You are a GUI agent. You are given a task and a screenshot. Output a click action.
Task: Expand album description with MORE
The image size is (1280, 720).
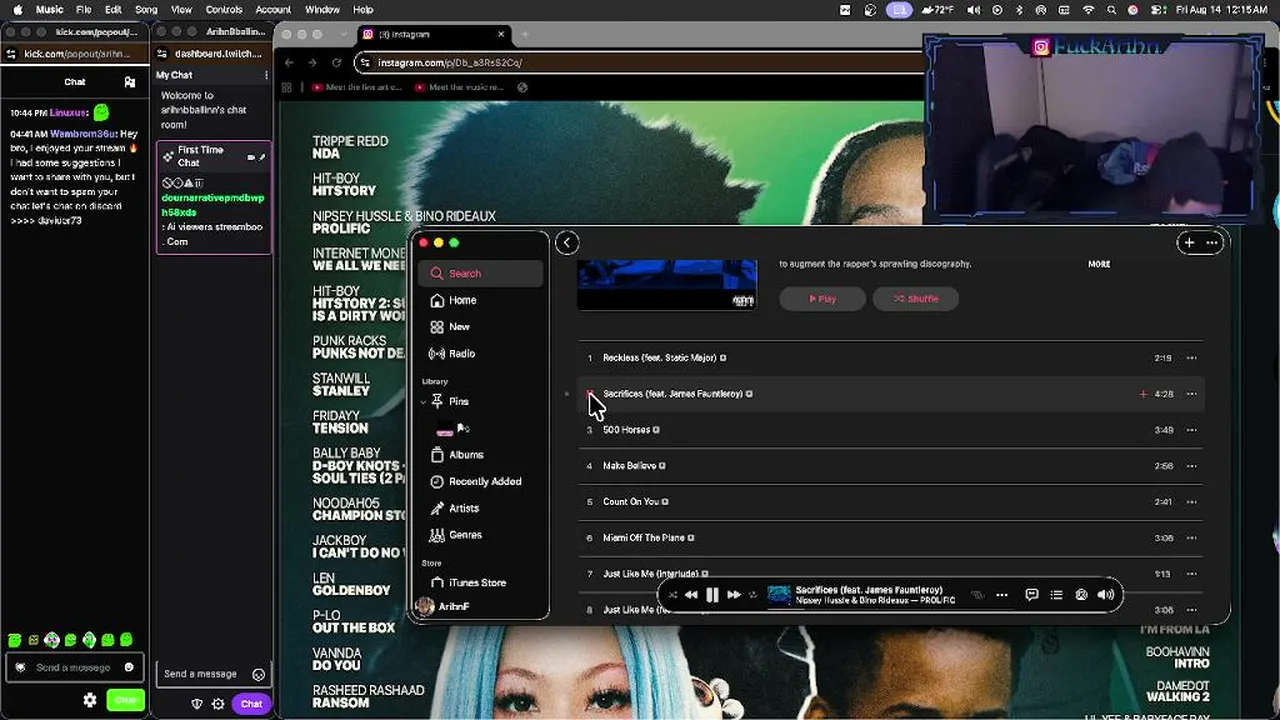(1099, 264)
